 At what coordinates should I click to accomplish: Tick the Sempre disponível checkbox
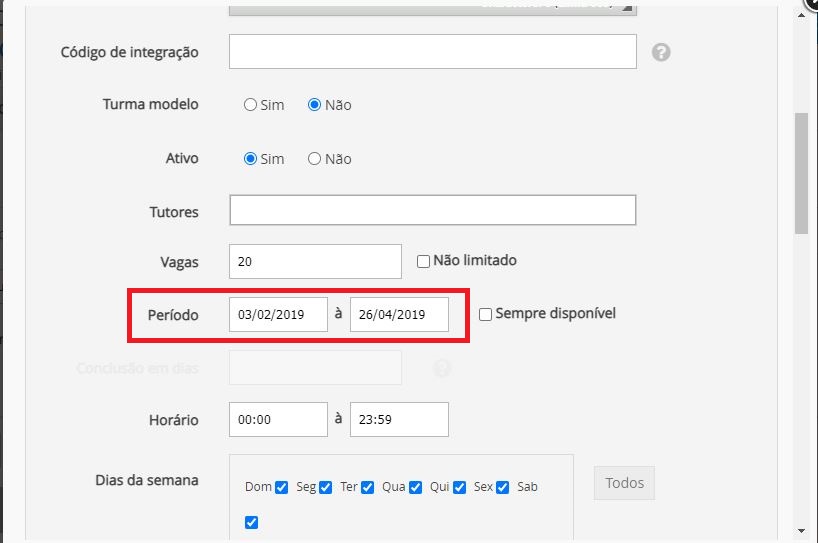click(486, 314)
